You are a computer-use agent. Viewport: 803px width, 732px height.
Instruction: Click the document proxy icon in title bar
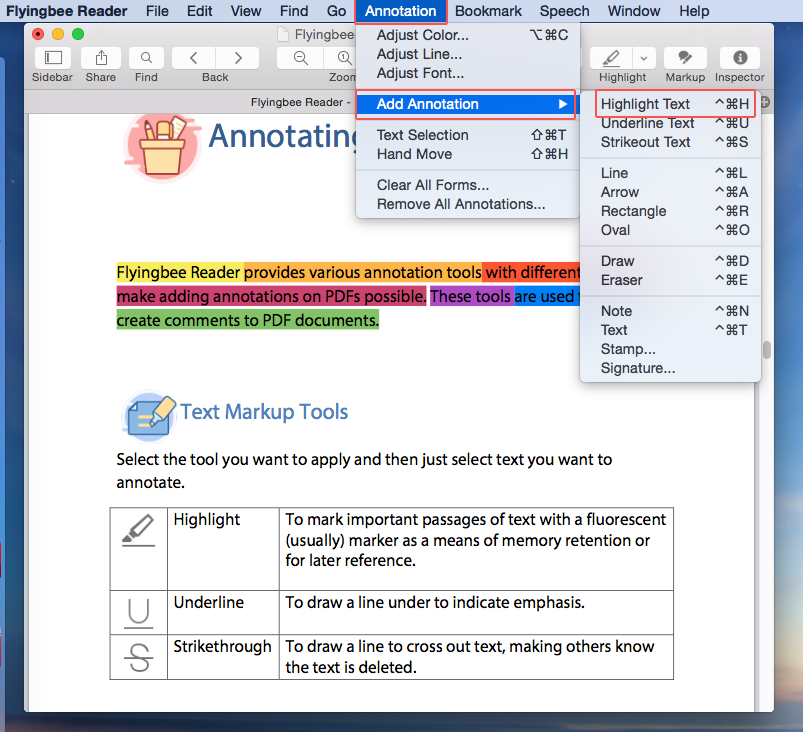pos(283,34)
